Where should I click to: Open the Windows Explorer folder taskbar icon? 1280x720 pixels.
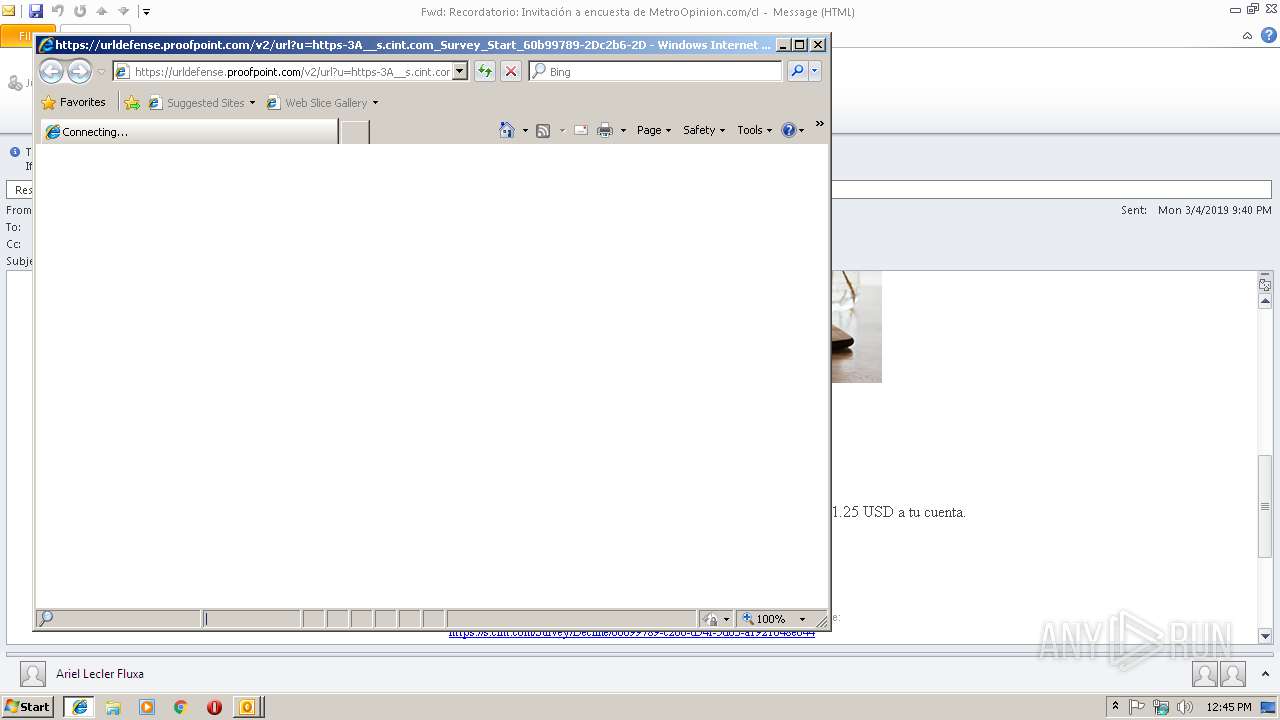pos(113,707)
